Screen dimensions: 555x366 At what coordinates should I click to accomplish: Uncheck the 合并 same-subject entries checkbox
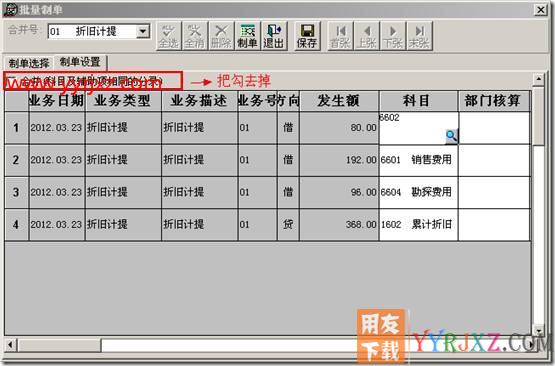tap(11, 80)
